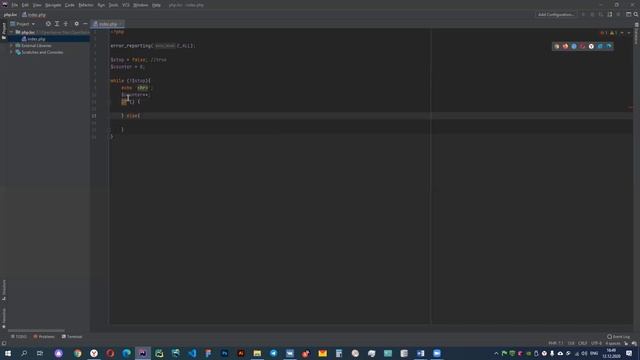Viewport: 640px width, 360px height.
Task: Collapse all items in Project panel
Action: [x=66, y=24]
